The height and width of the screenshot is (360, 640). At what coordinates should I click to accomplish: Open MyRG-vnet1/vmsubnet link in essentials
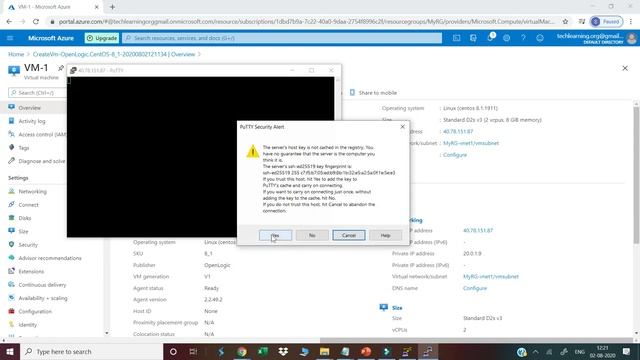[471, 143]
